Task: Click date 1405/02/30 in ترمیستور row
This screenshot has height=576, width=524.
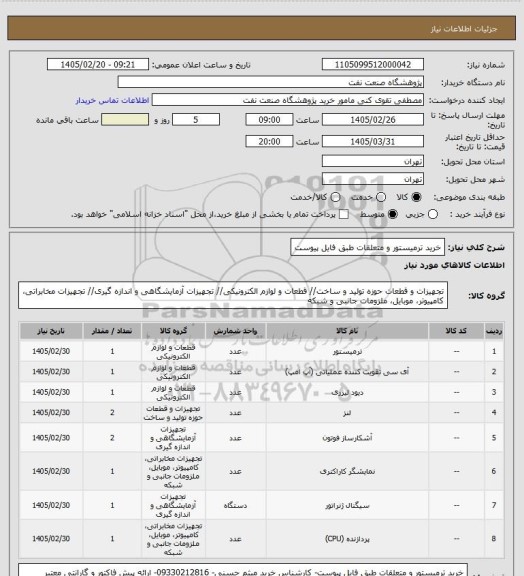Action: 51,352
